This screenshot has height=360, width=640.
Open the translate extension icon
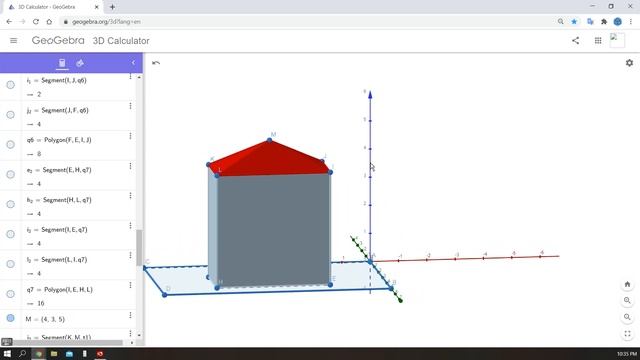tap(590, 22)
